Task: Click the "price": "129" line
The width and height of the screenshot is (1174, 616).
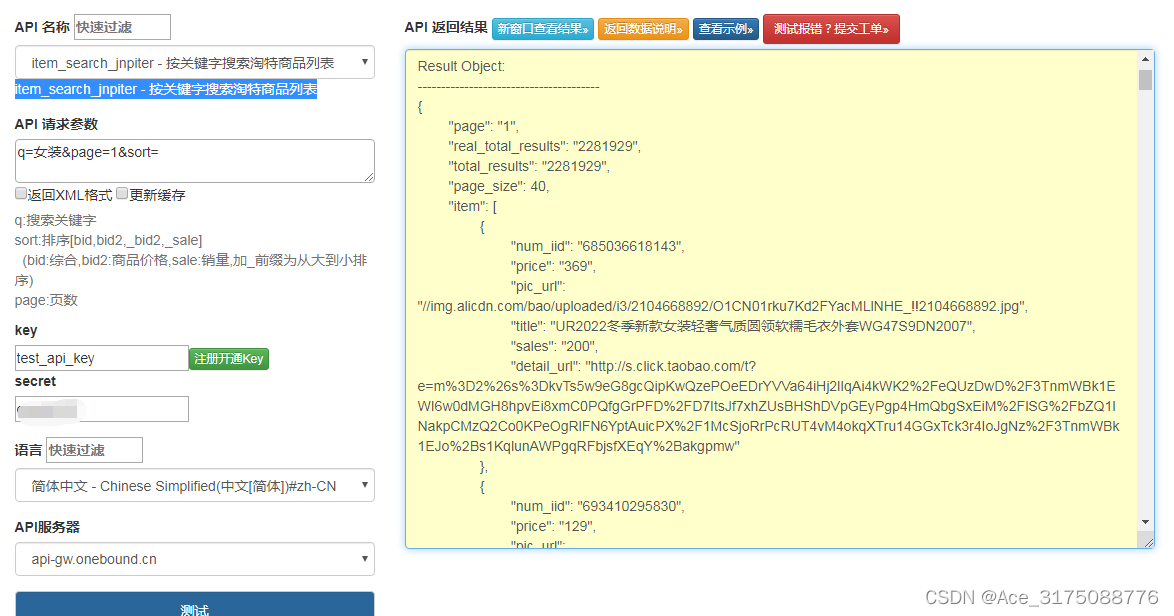Action: [x=553, y=526]
